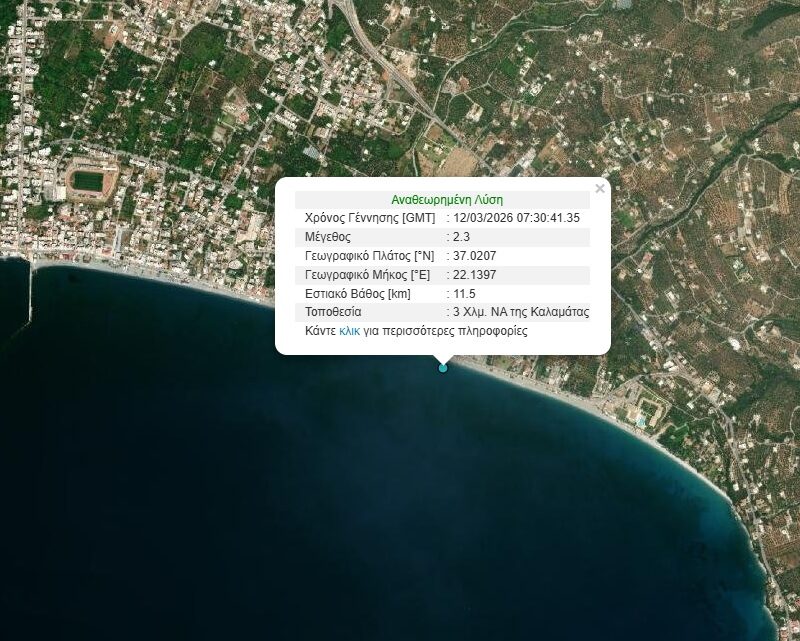
Task: Click the focal depth value 11.5
Action: 464,294
